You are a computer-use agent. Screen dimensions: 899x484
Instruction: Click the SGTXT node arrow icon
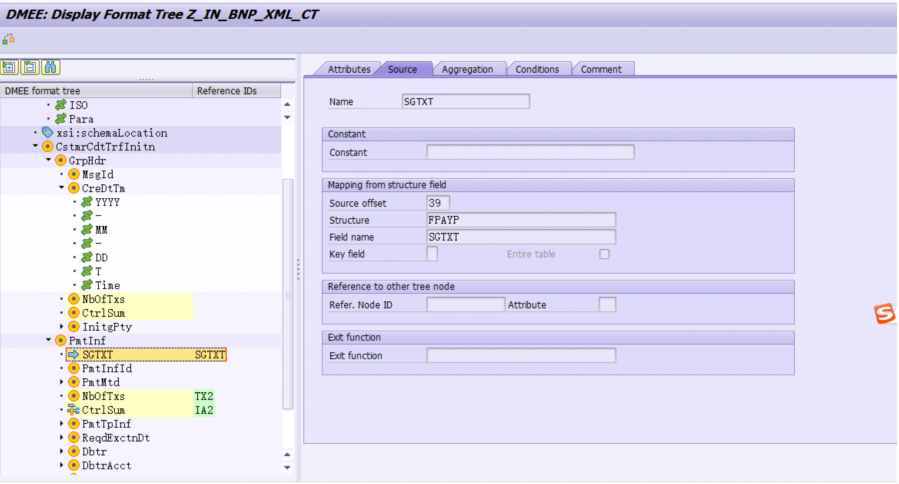click(x=73, y=354)
